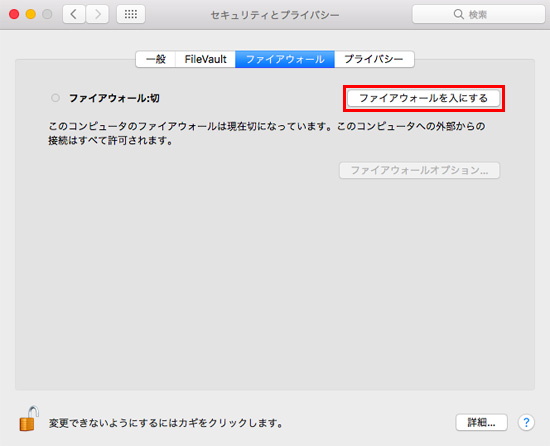Viewport: 550px width, 446px height.
Task: Open help with the question mark button
Action: coord(526,423)
